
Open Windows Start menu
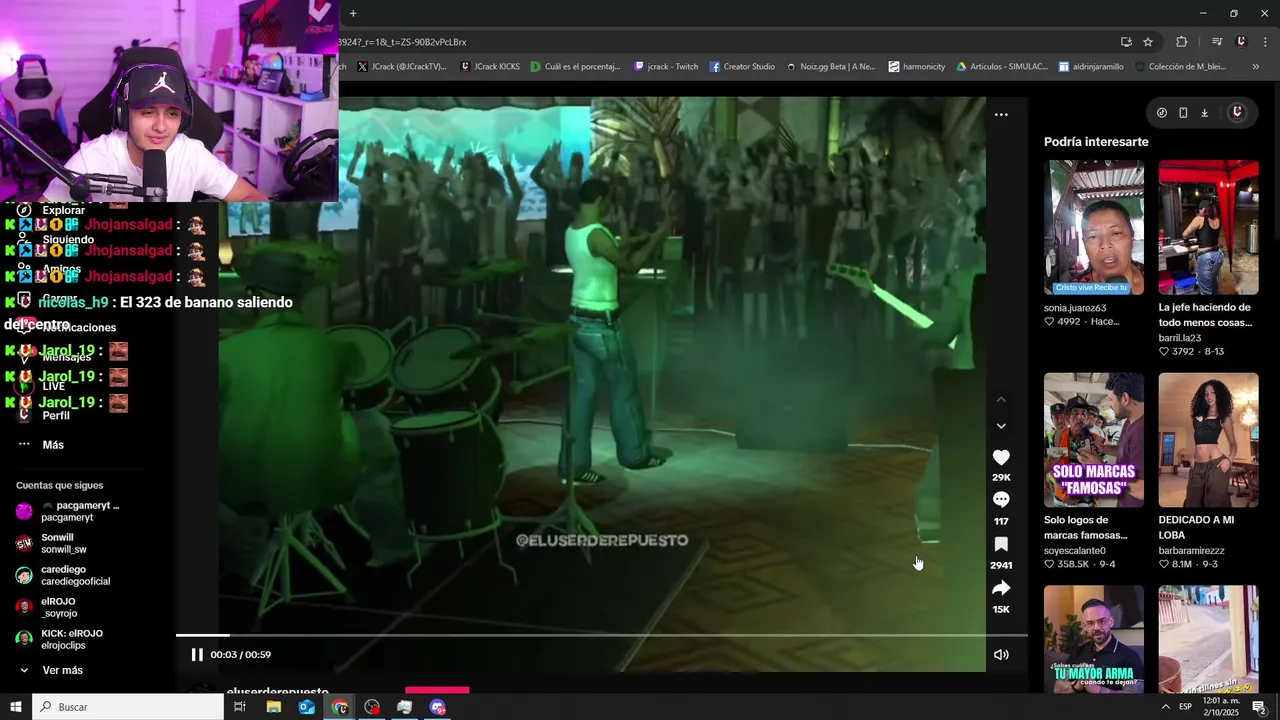click(16, 707)
